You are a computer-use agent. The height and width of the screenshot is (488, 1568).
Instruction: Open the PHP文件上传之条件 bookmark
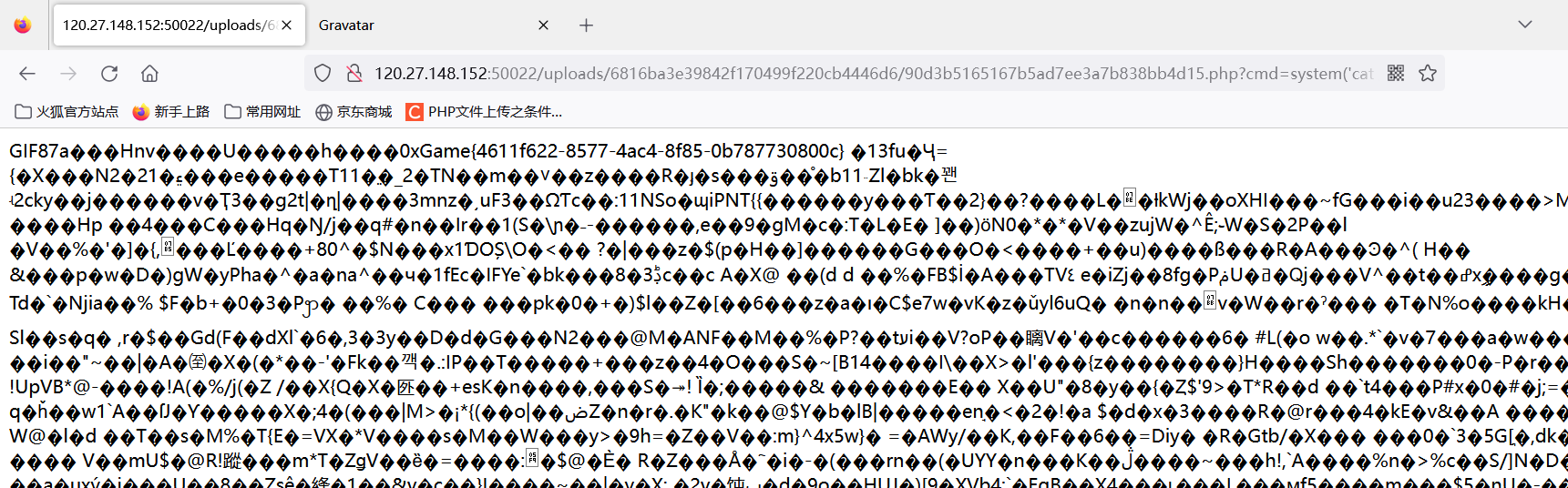point(485,112)
